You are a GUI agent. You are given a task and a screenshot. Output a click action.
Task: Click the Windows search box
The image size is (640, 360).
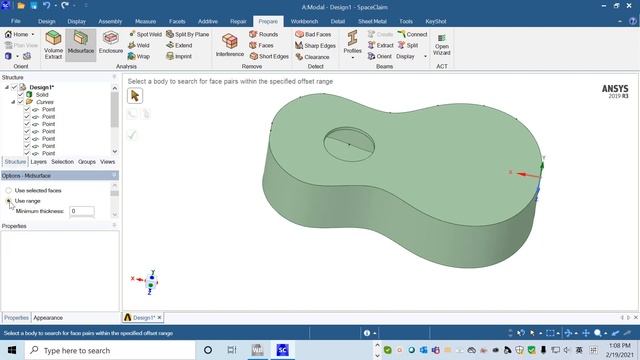(109, 350)
